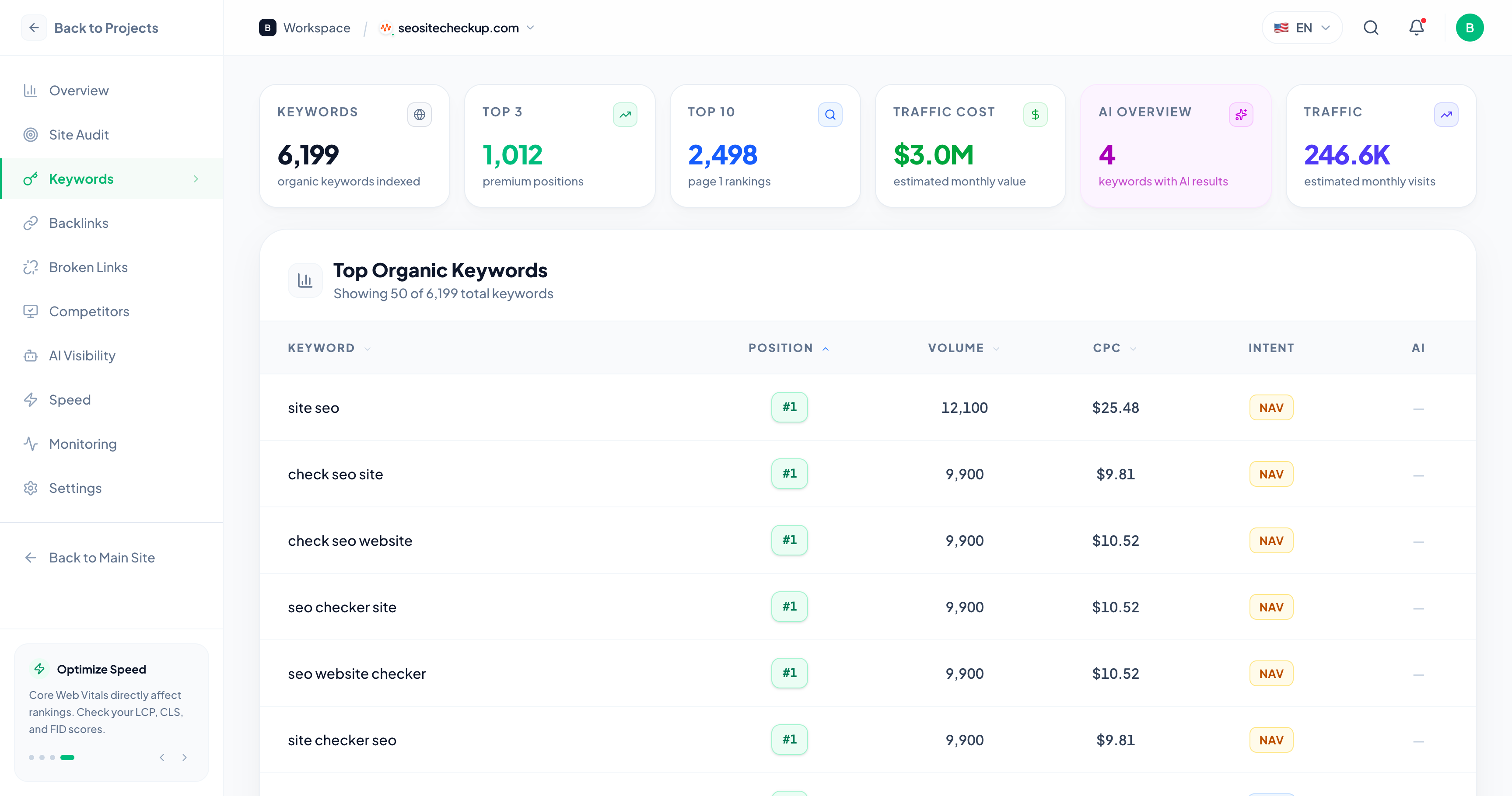Click the 'seo website checker' keyword

(356, 674)
